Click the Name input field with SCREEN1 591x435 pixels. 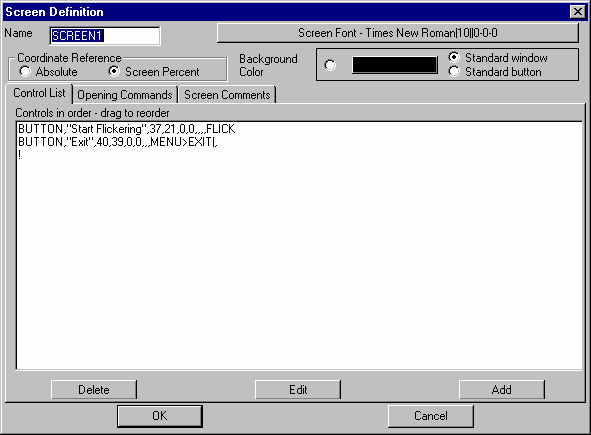point(105,36)
